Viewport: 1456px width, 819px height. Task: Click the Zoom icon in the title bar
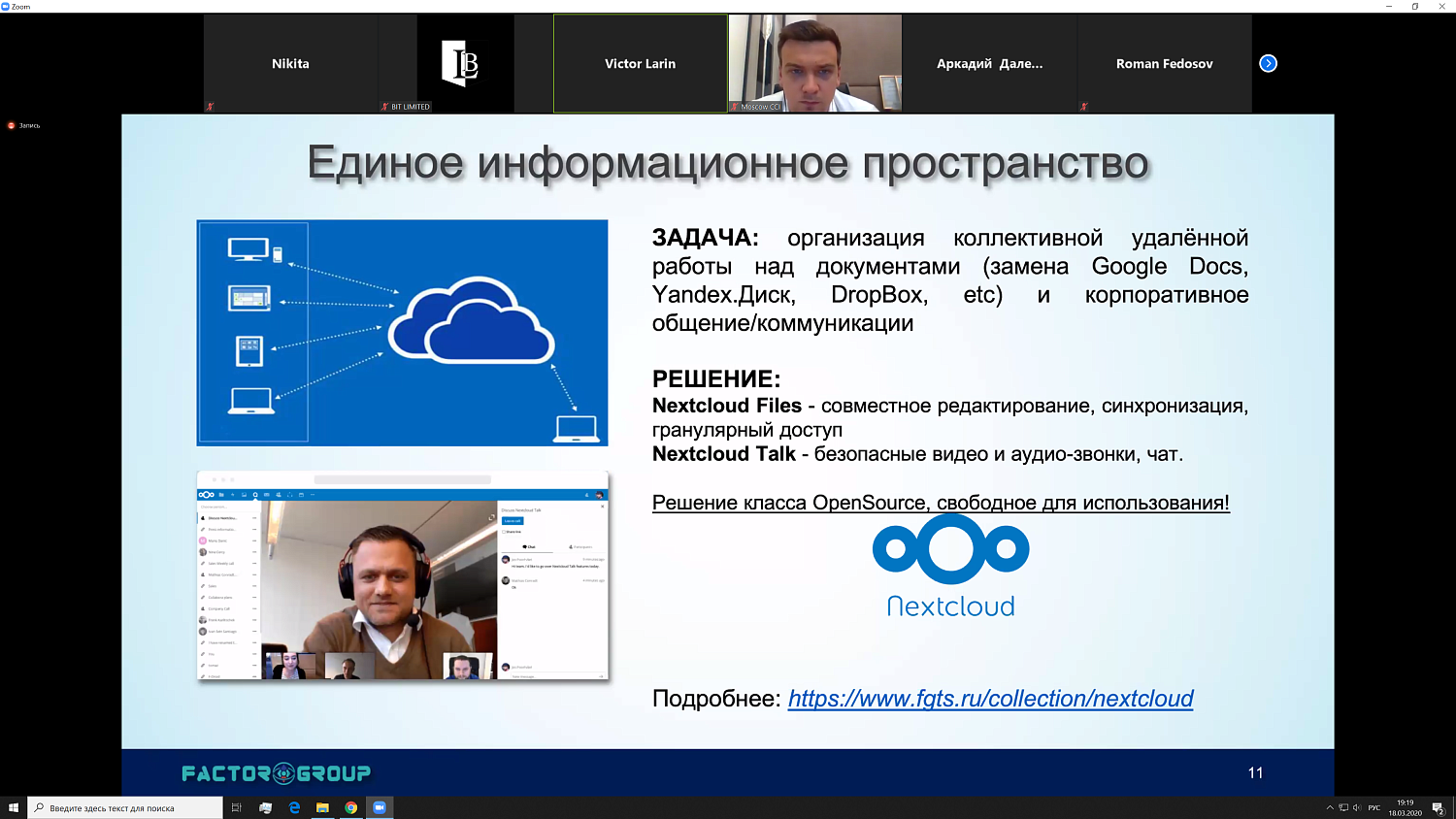tap(6, 6)
